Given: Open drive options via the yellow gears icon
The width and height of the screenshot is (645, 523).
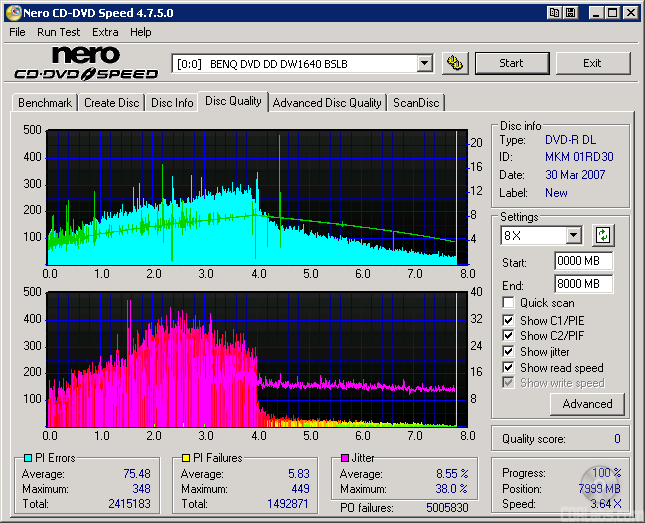Looking at the screenshot, I should click(454, 63).
